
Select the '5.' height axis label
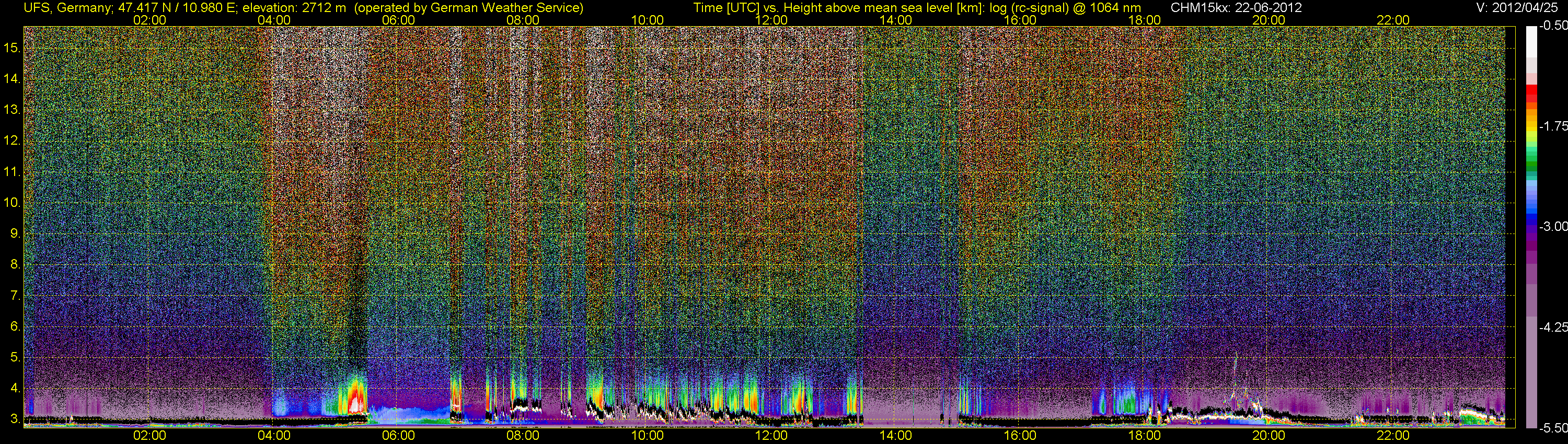pyautogui.click(x=15, y=358)
